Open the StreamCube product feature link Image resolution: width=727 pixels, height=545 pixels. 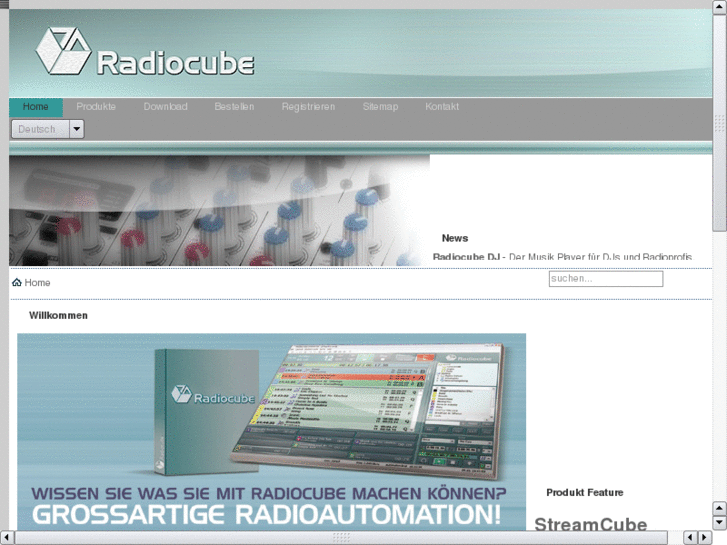[x=591, y=525]
